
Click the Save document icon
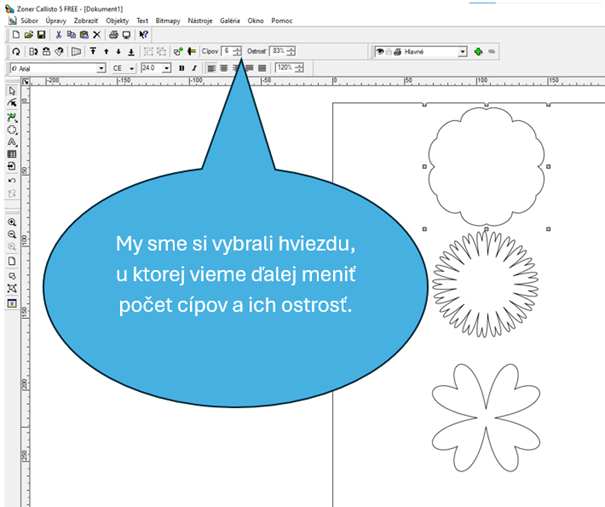click(x=42, y=35)
